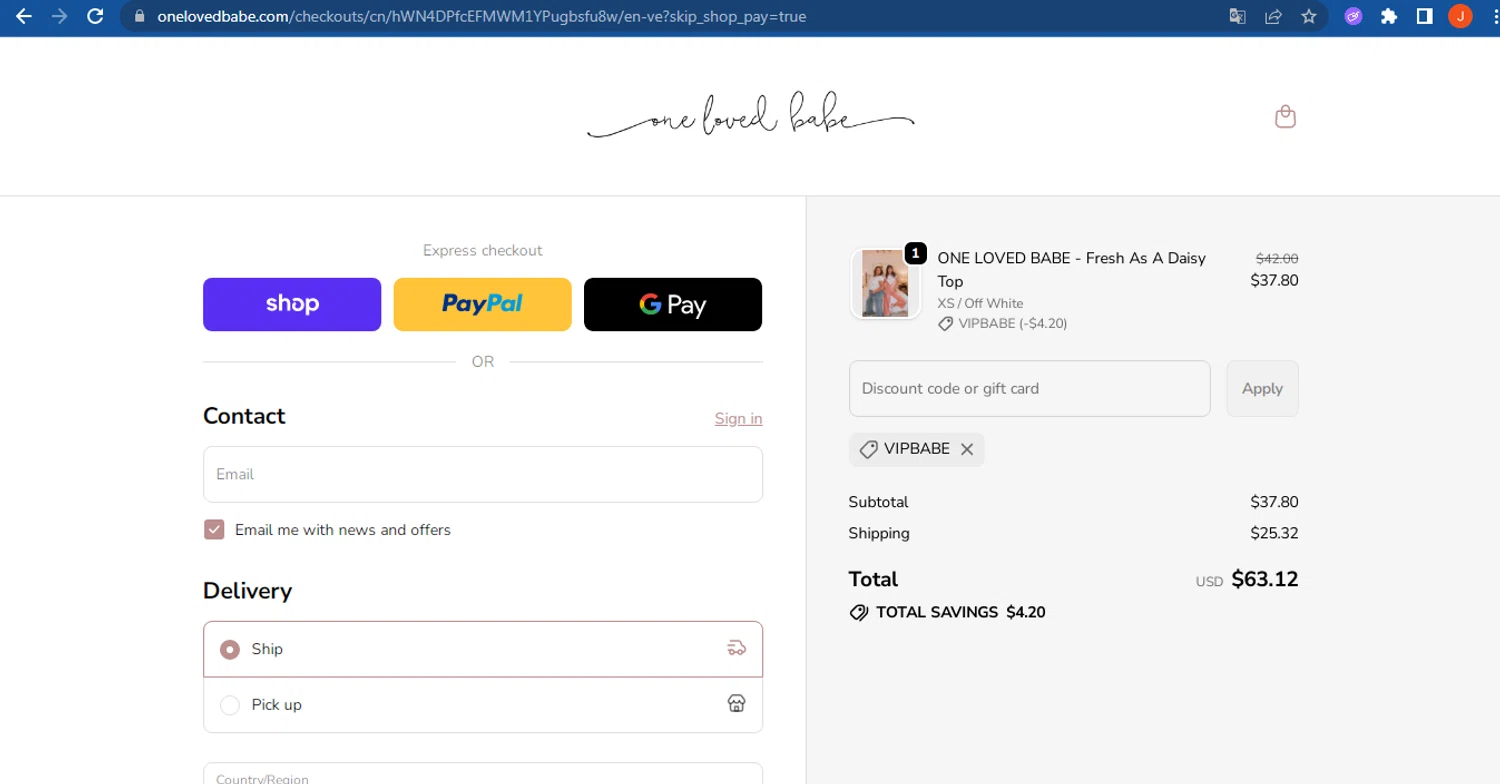Toggle Email me with news and offers
This screenshot has width=1500, height=784.
click(x=214, y=529)
